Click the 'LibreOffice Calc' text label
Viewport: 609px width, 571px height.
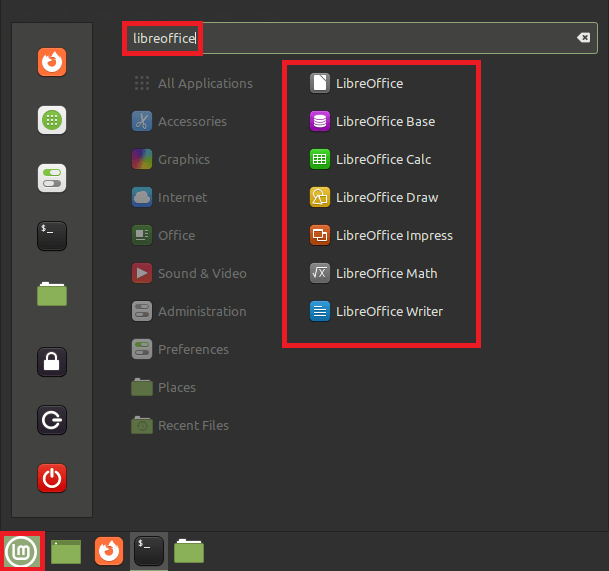point(383,159)
